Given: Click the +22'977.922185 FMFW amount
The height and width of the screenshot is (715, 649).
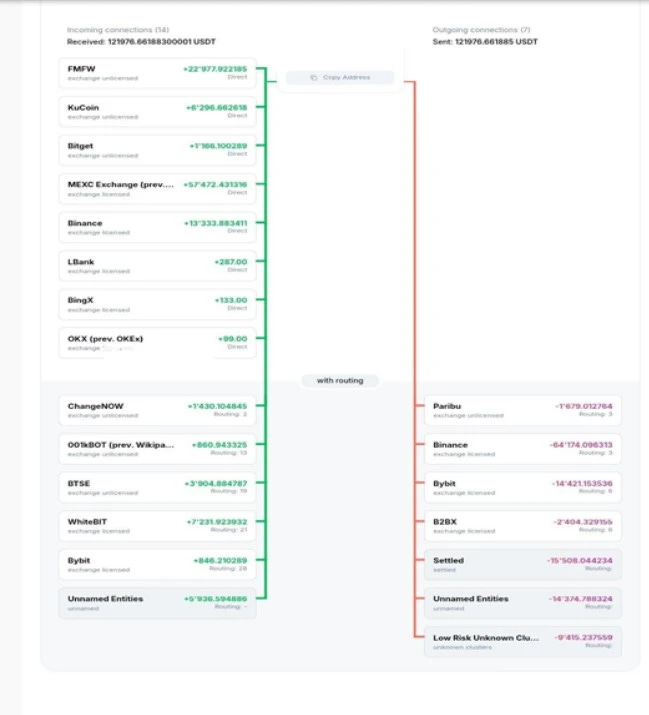Looking at the screenshot, I should [x=215, y=69].
